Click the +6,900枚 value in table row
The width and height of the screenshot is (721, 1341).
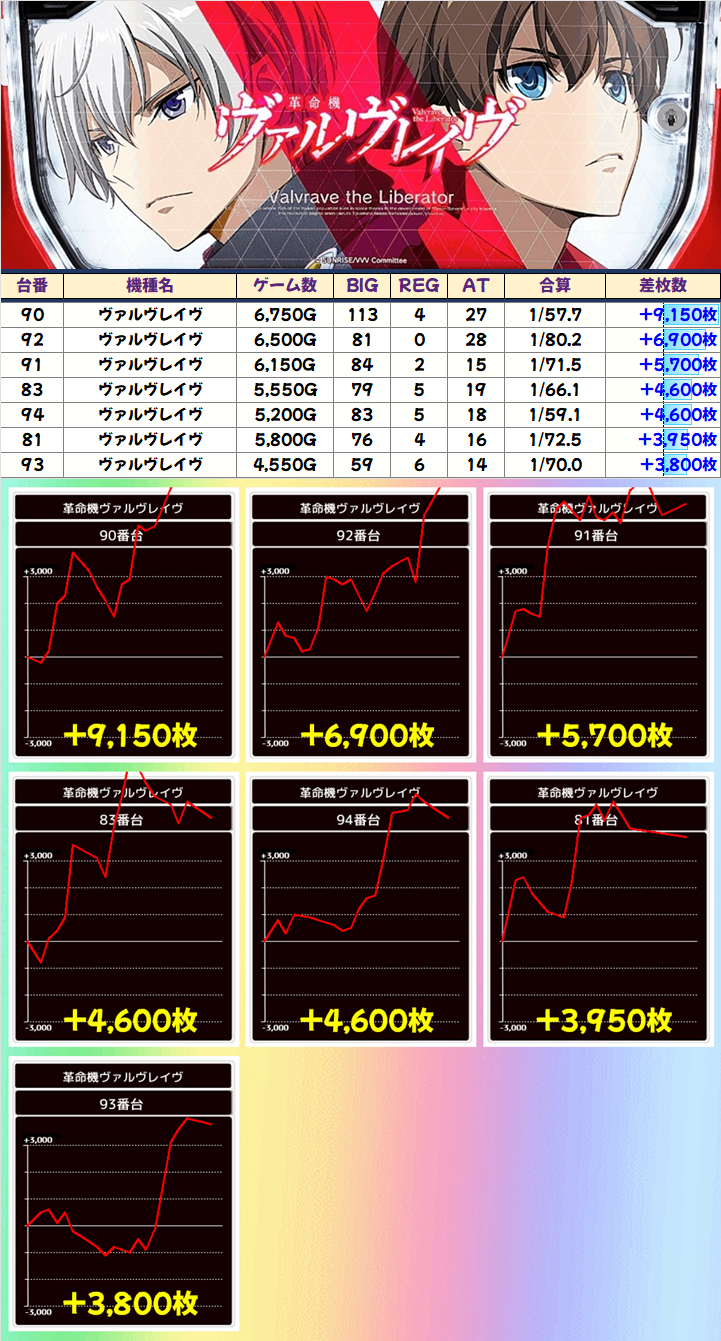click(678, 339)
